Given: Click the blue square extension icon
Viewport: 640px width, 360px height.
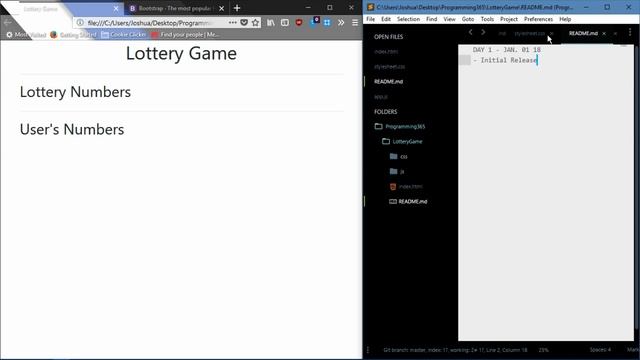Looking at the screenshot, I should (327, 23).
